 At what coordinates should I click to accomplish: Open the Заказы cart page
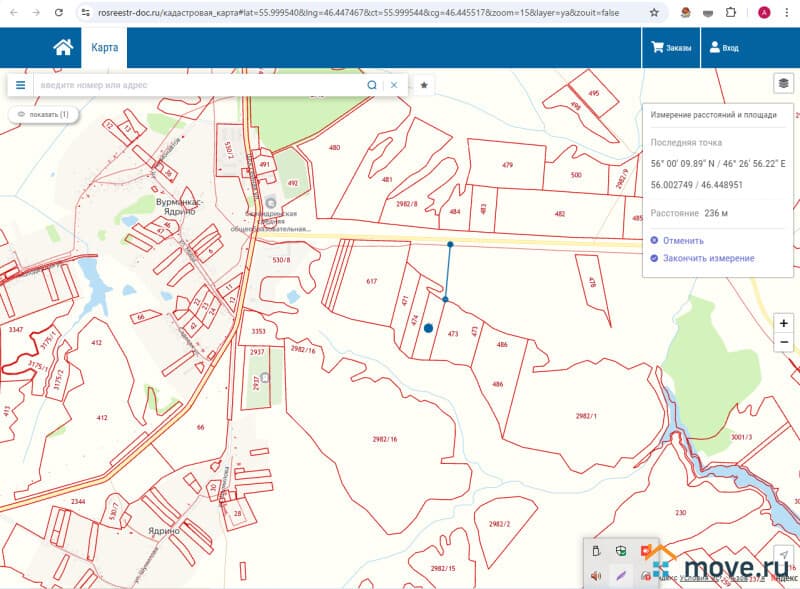[x=671, y=48]
